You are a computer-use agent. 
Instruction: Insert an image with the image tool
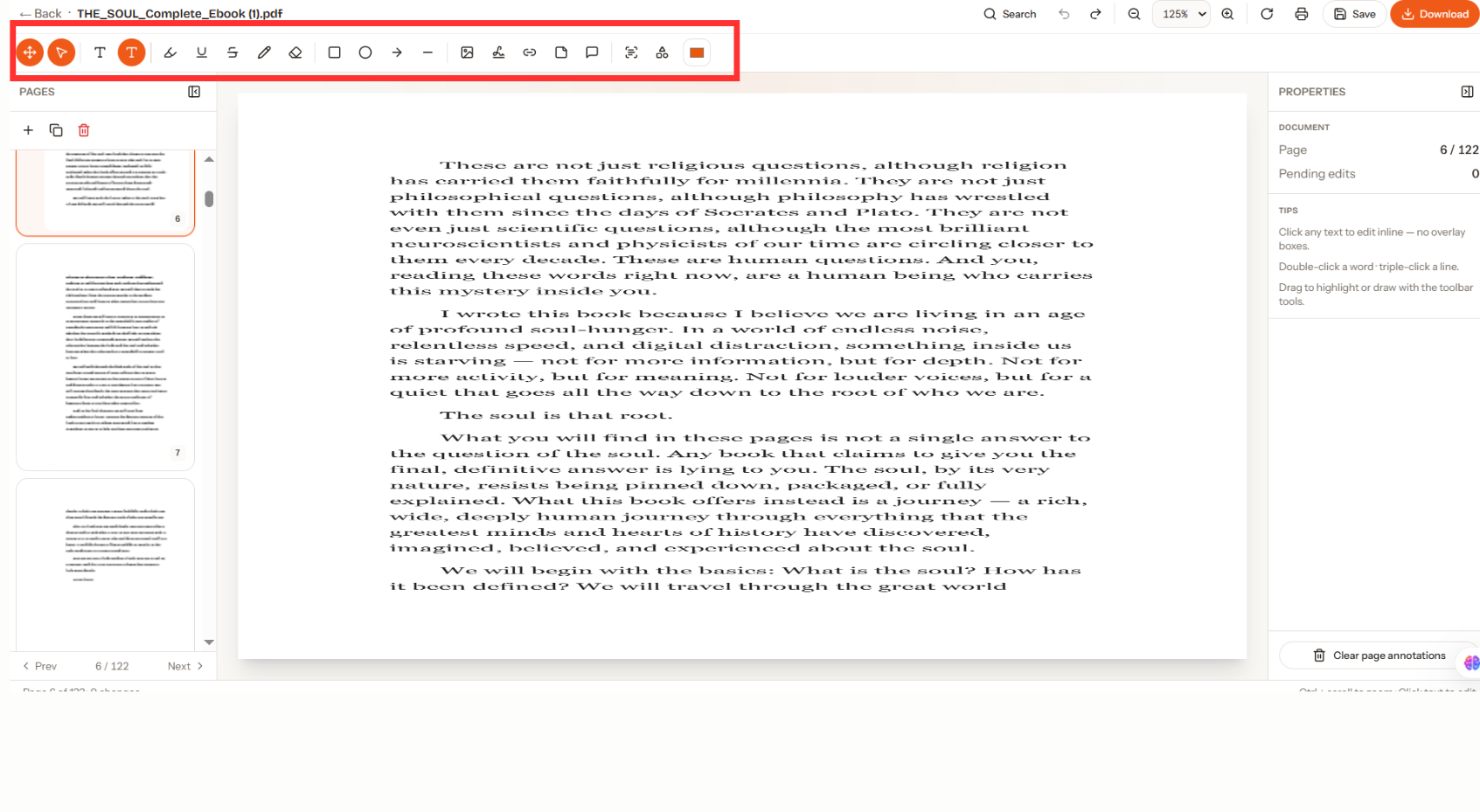[x=467, y=52]
